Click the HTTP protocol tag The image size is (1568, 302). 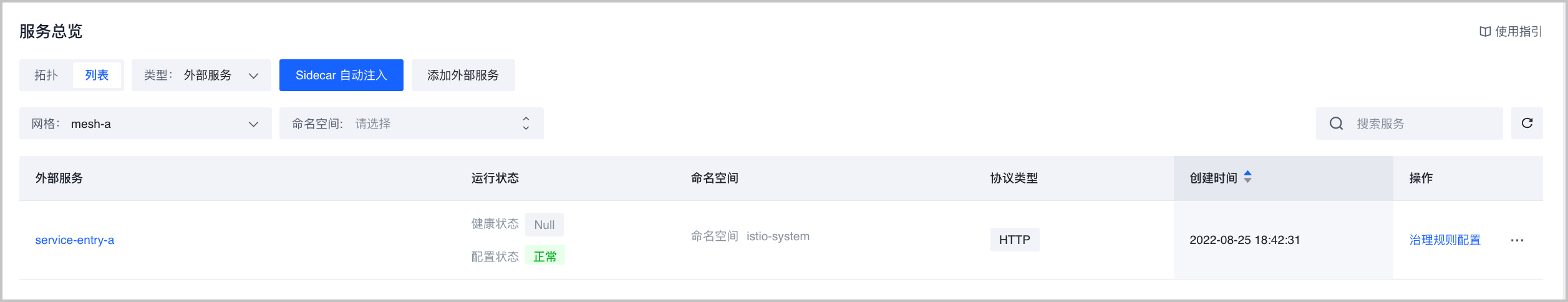tap(1014, 240)
